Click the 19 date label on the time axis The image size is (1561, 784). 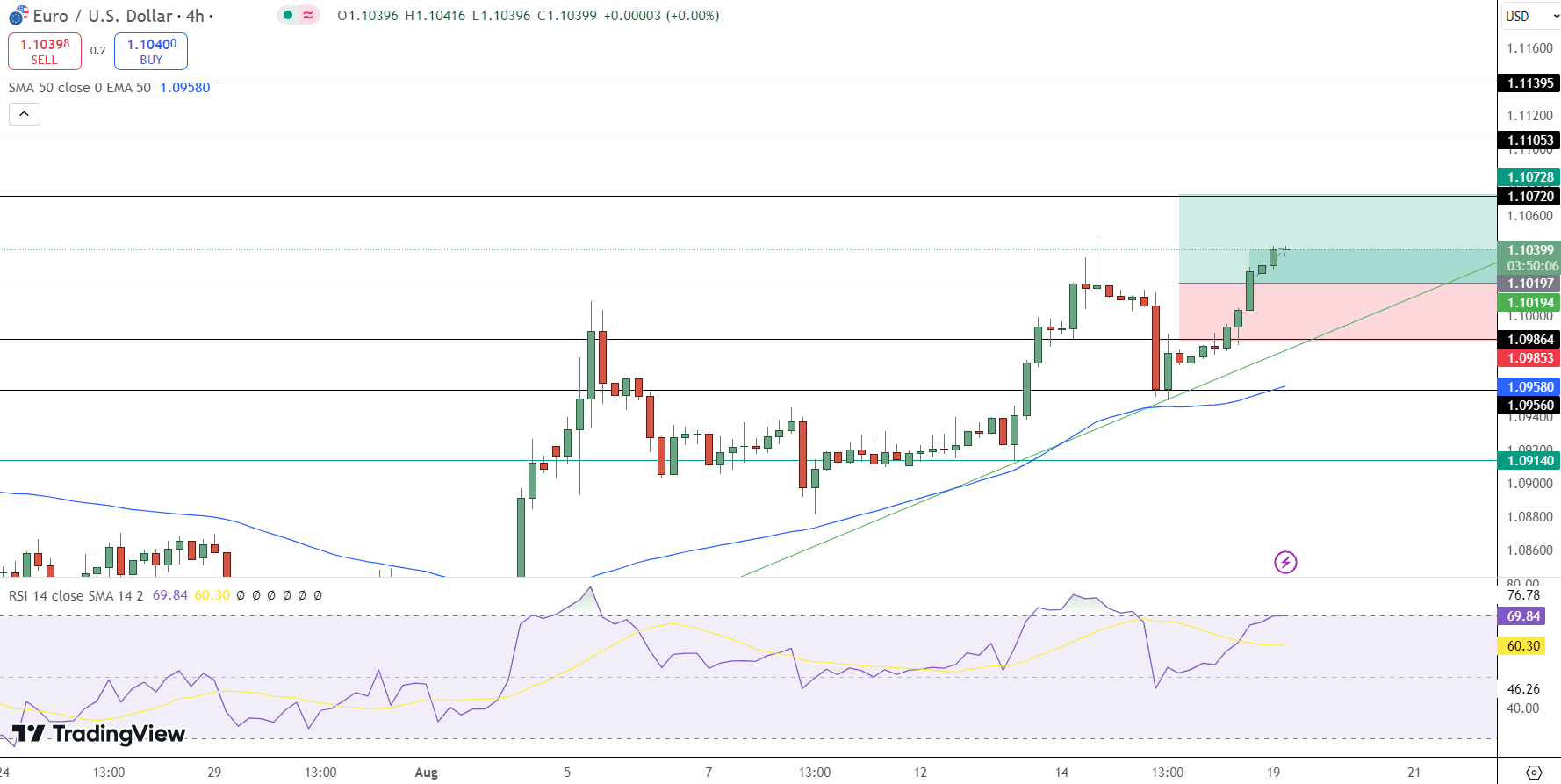tap(1273, 773)
